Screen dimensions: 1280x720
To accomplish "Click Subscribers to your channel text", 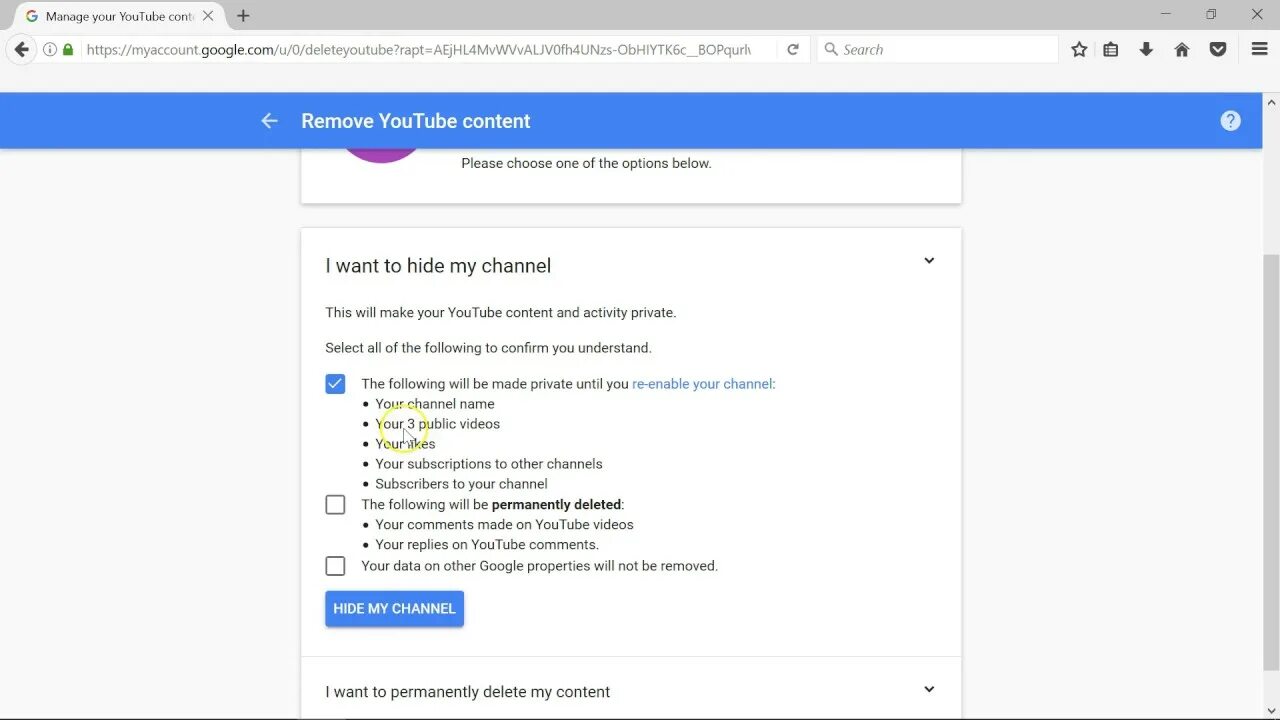I will [x=461, y=484].
